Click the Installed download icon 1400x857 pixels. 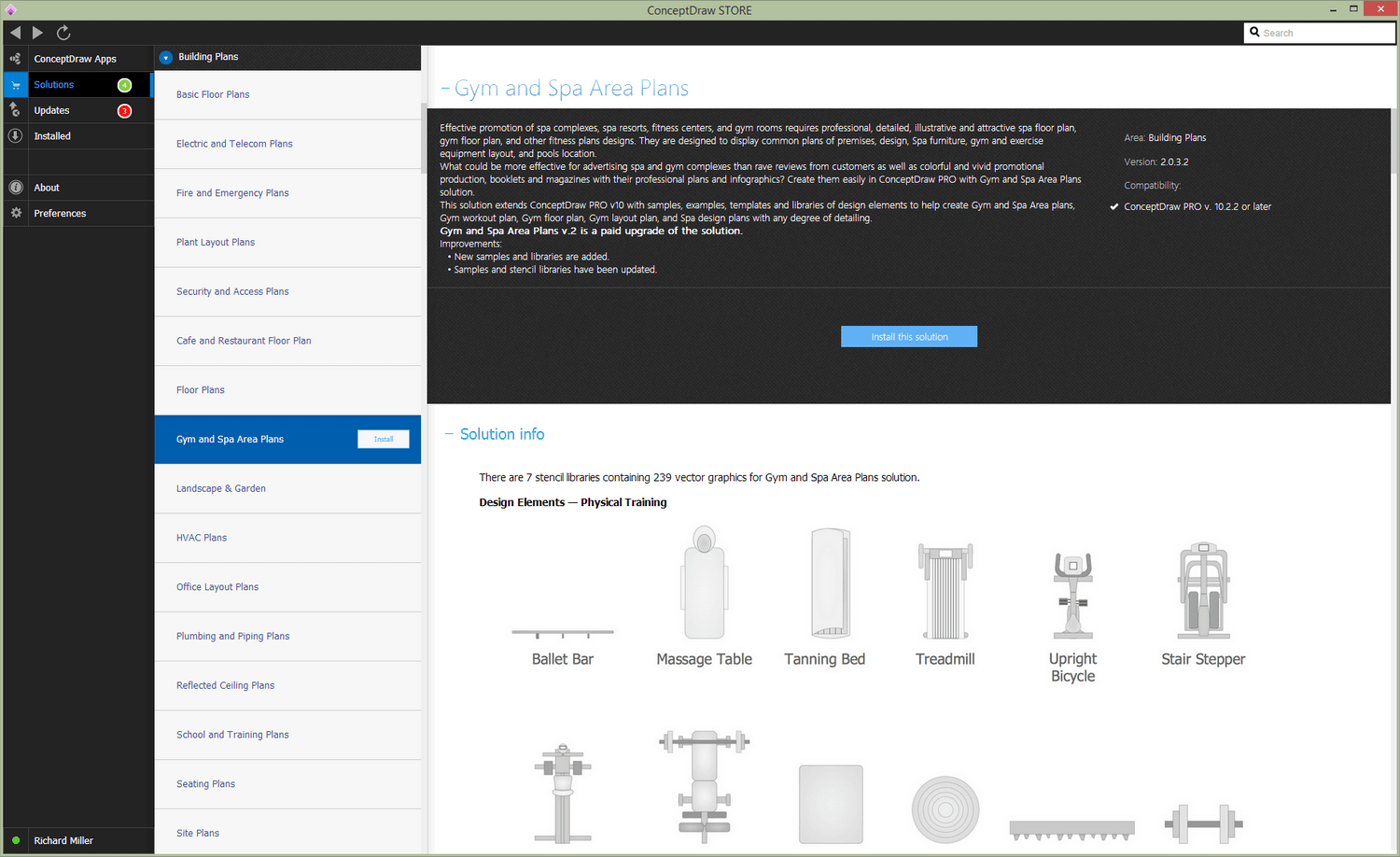(15, 136)
